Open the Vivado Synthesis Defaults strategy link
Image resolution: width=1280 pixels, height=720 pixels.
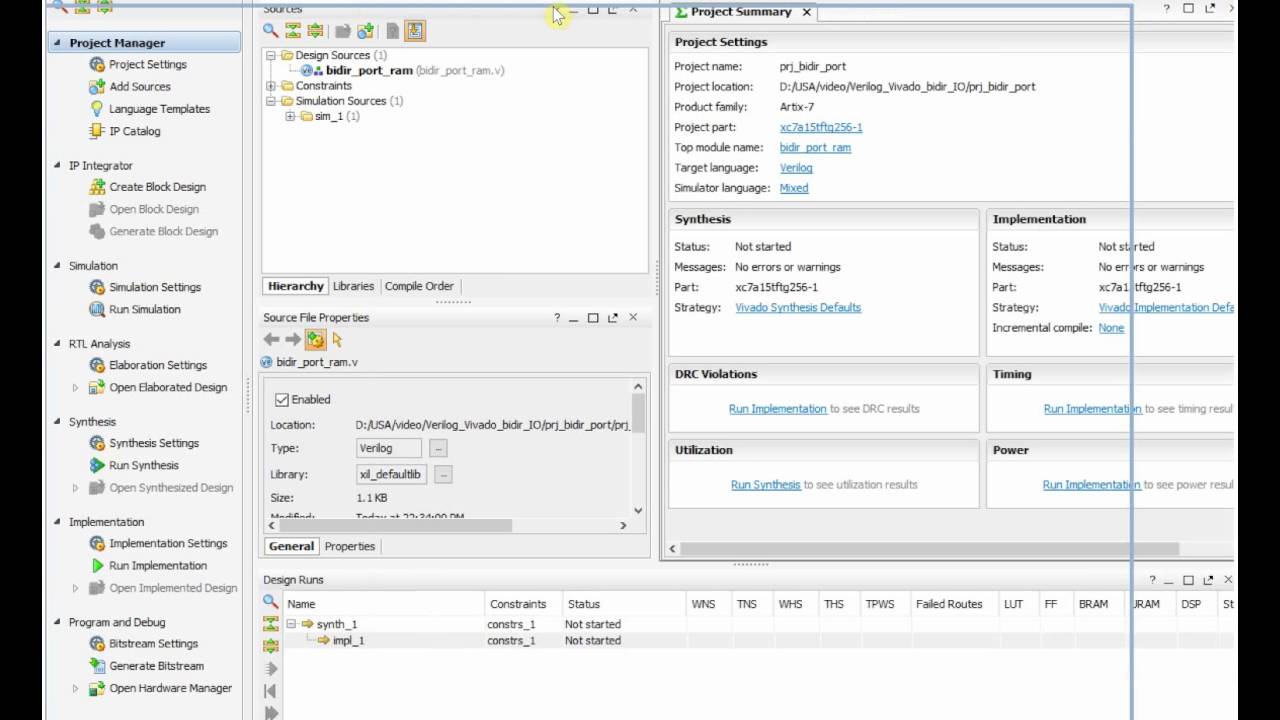(798, 308)
